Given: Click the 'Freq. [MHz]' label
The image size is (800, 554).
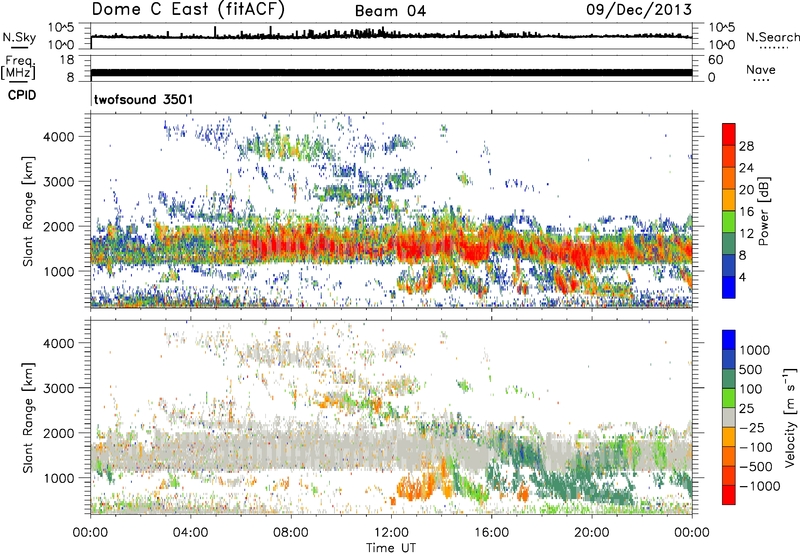Looking at the screenshot, I should (x=19, y=67).
